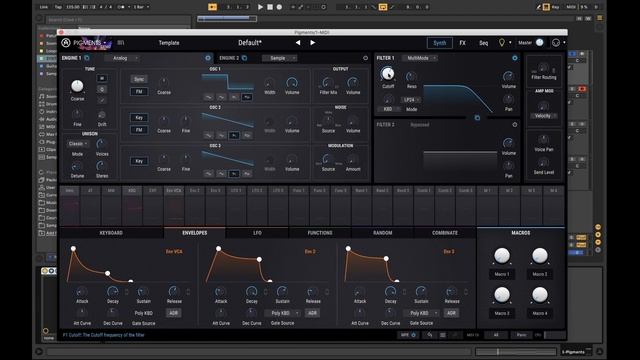Toggle Engine 1 power button
The width and height of the screenshot is (640, 360).
click(x=208, y=58)
